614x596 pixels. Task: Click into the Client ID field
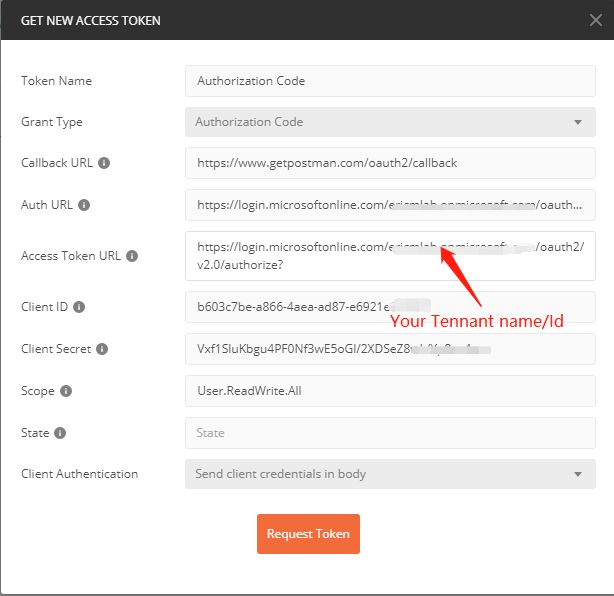(x=390, y=307)
